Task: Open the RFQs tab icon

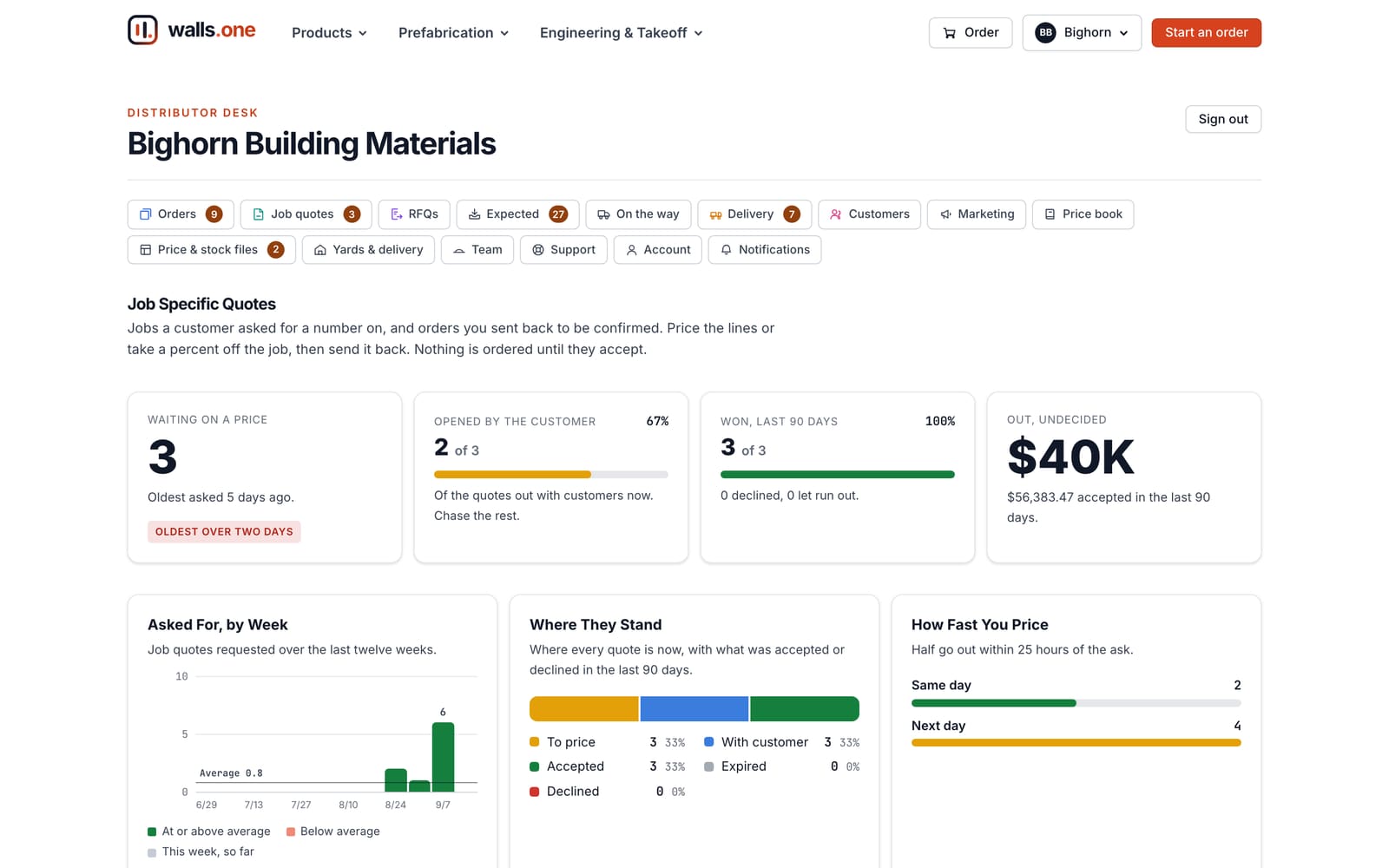Action: (x=397, y=214)
